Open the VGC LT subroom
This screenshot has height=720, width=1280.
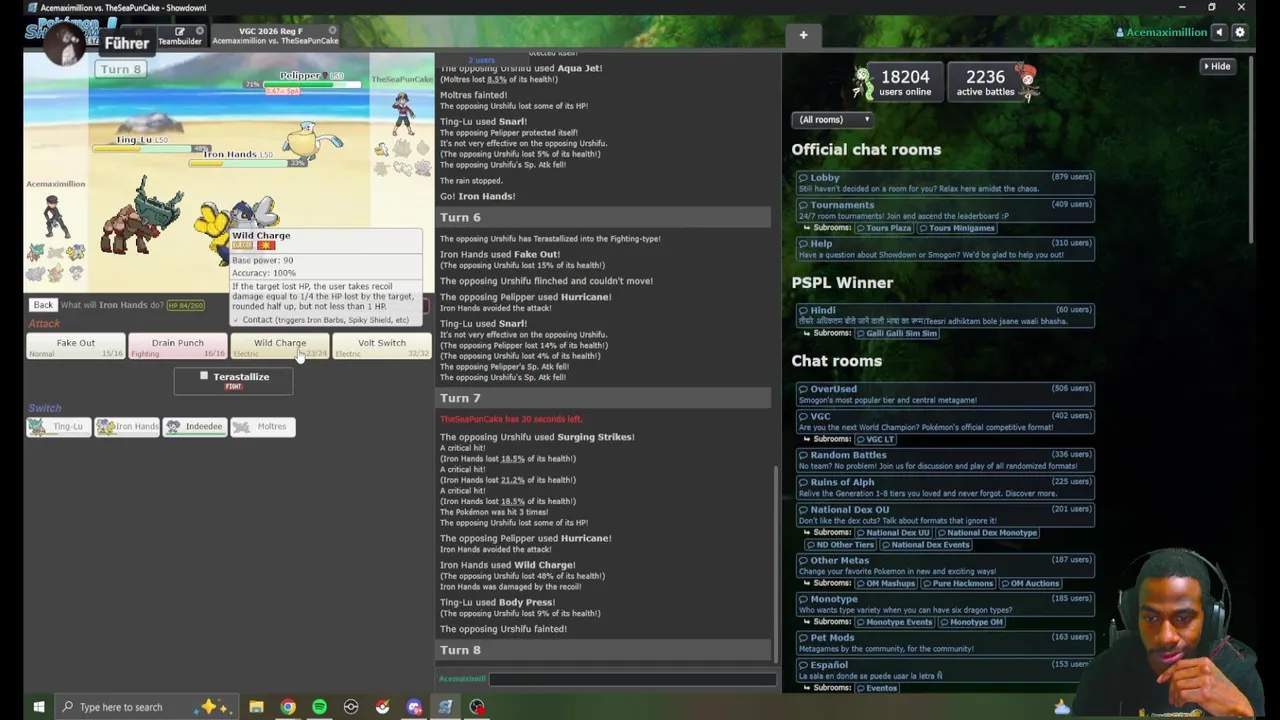875,439
